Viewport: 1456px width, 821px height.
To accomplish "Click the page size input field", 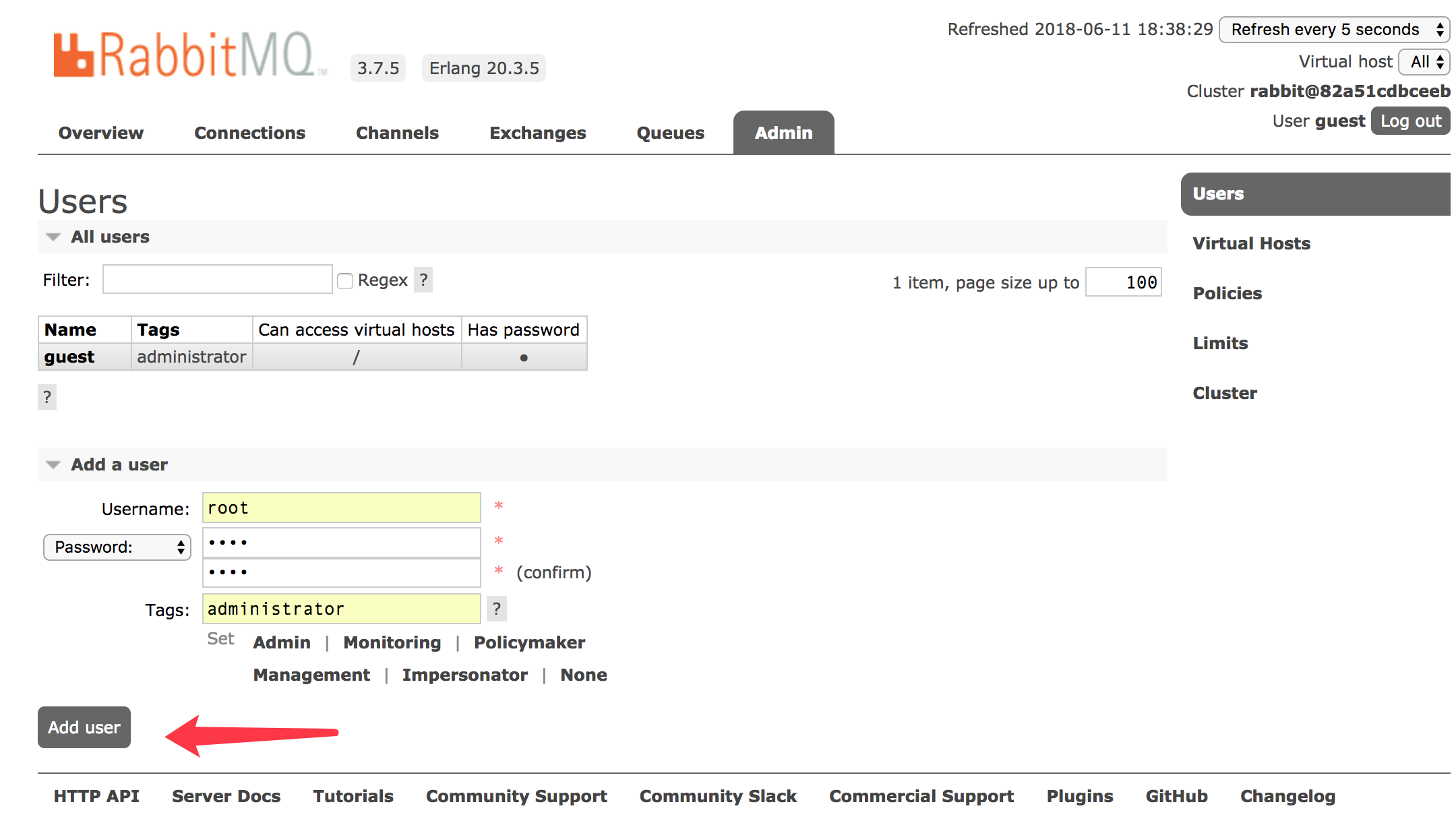I will click(x=1124, y=282).
